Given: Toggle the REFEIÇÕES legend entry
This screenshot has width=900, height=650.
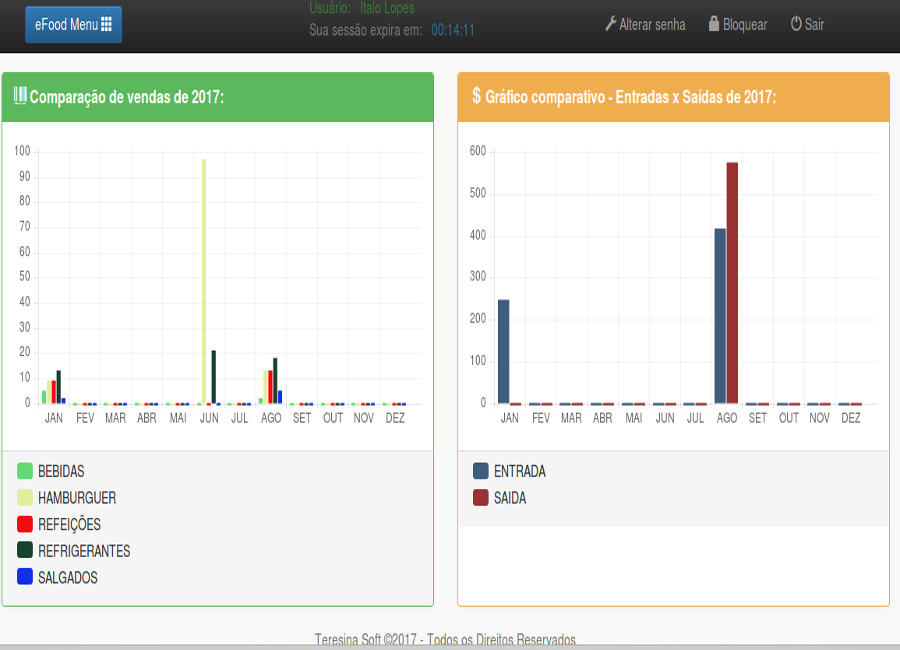Looking at the screenshot, I should click(x=68, y=524).
